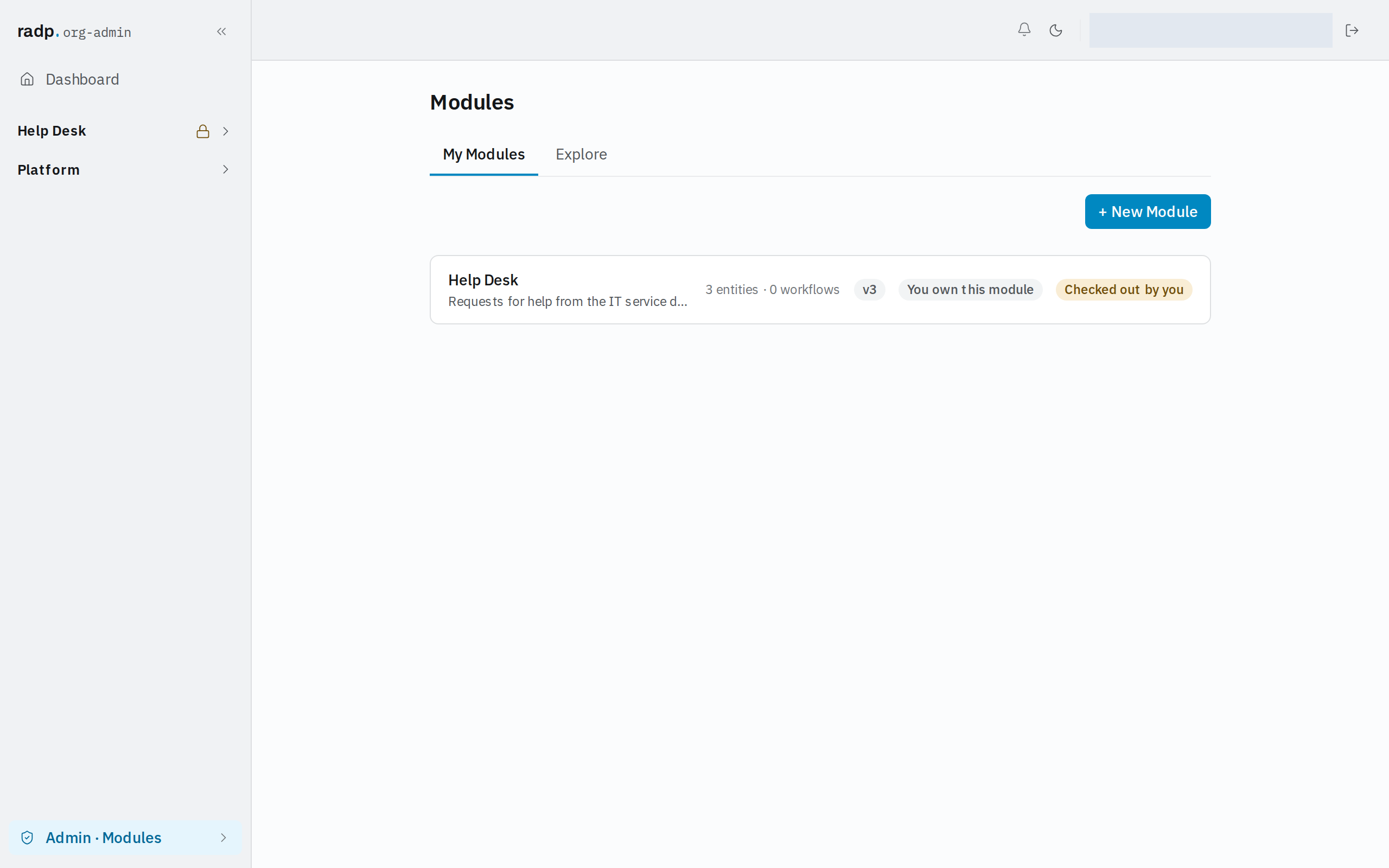The width and height of the screenshot is (1389, 868).
Task: Click the Modules page heading
Action: click(x=472, y=102)
